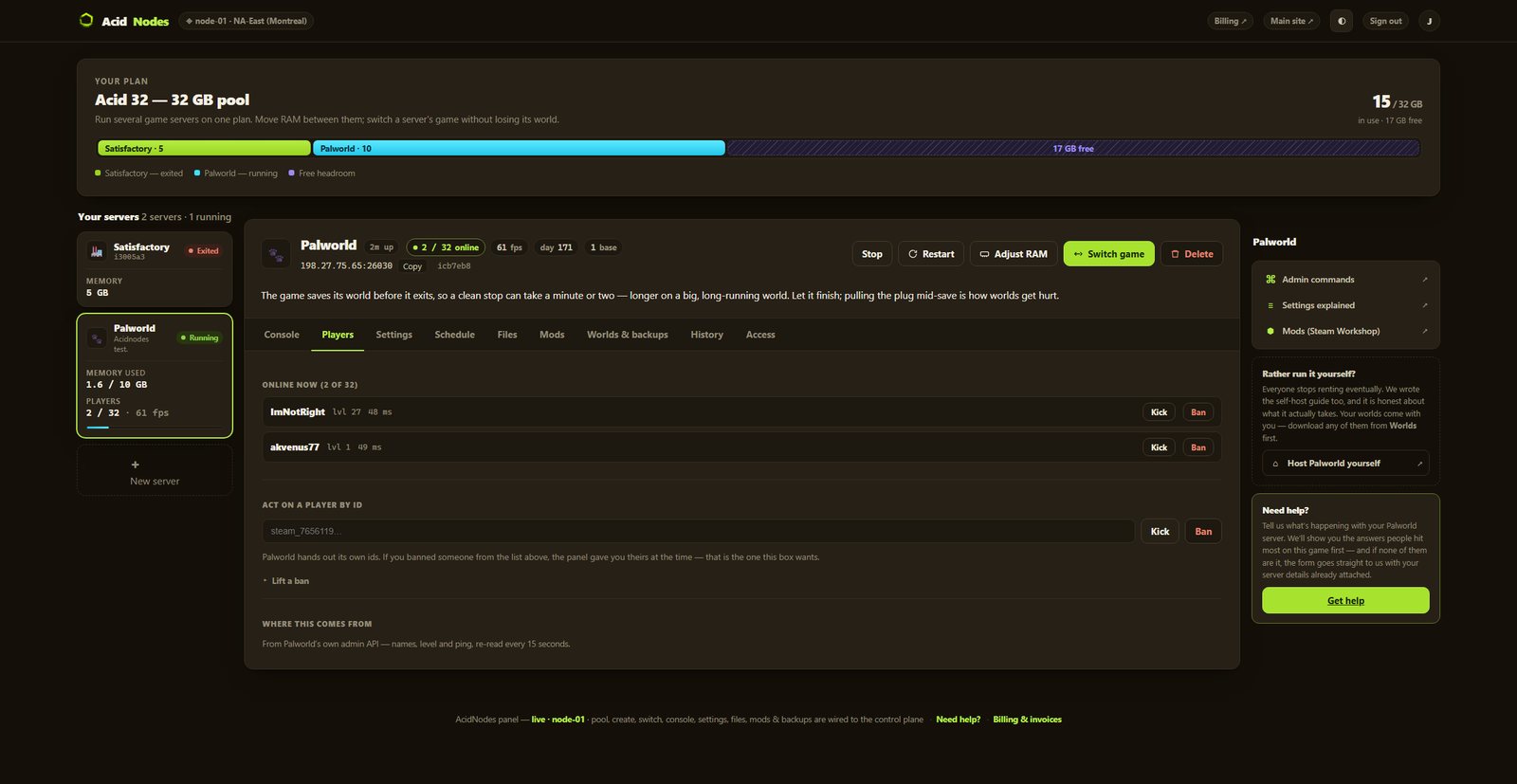This screenshot has height=784, width=1517.
Task: Switch to the History tab
Action: pos(706,335)
